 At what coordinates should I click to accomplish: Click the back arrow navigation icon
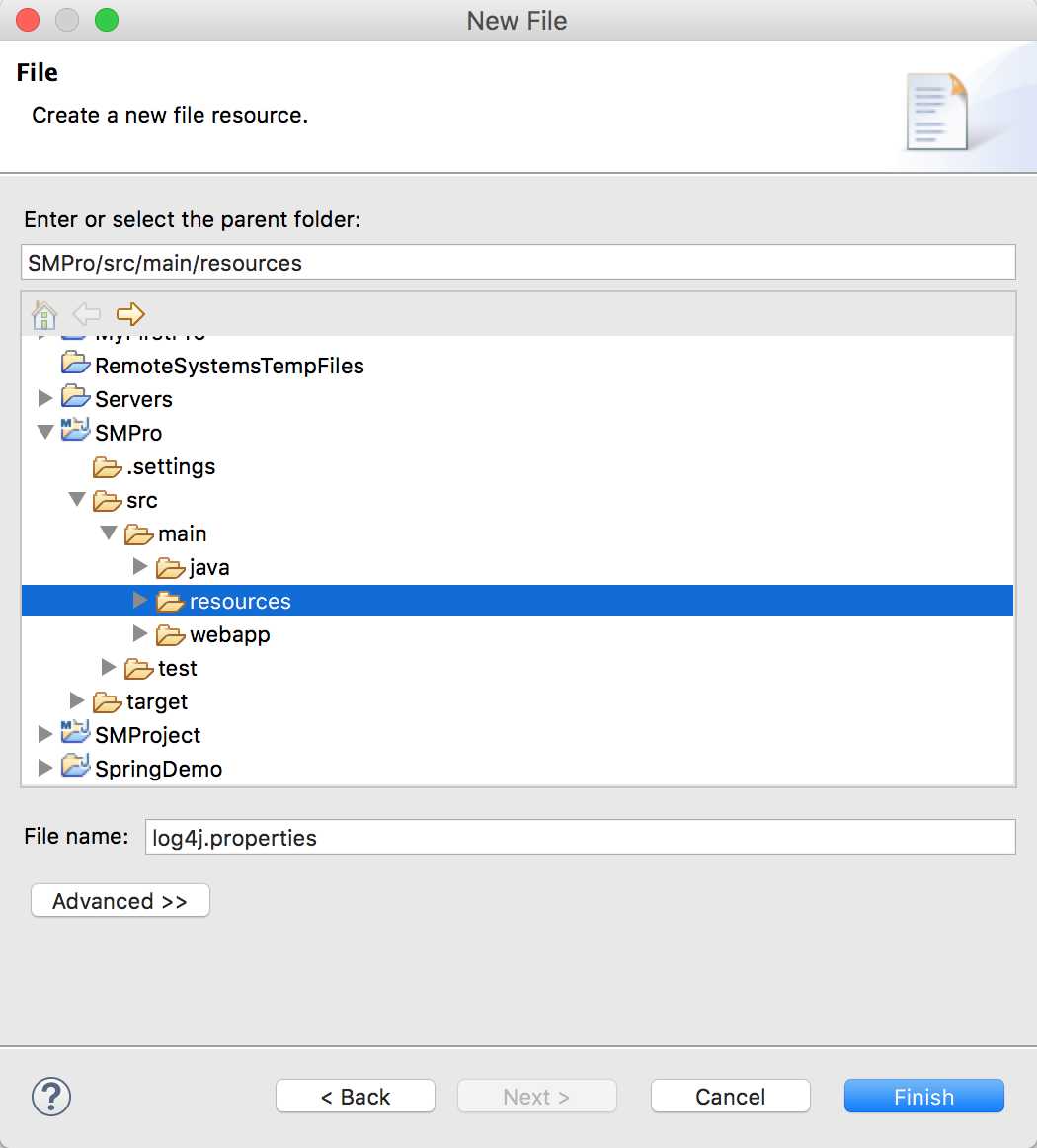pos(87,315)
